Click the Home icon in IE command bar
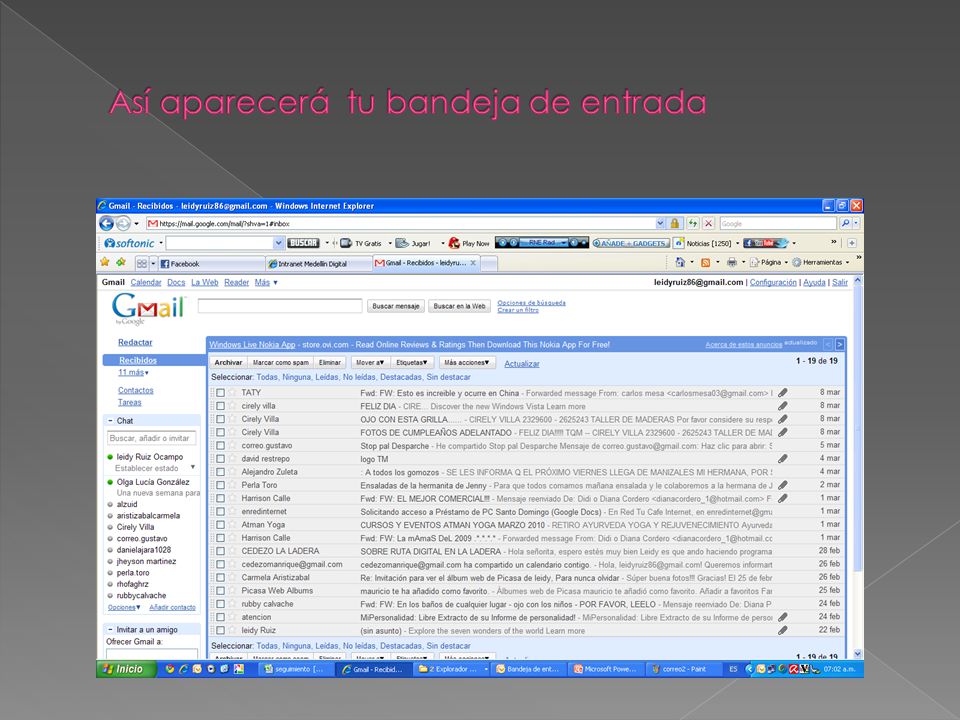The image size is (960, 720). point(680,263)
